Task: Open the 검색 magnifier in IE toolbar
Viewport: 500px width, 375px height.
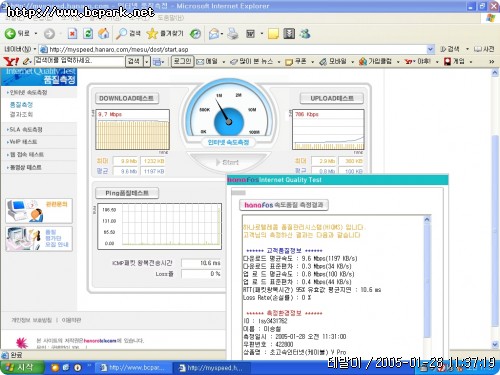Action: click(x=128, y=33)
